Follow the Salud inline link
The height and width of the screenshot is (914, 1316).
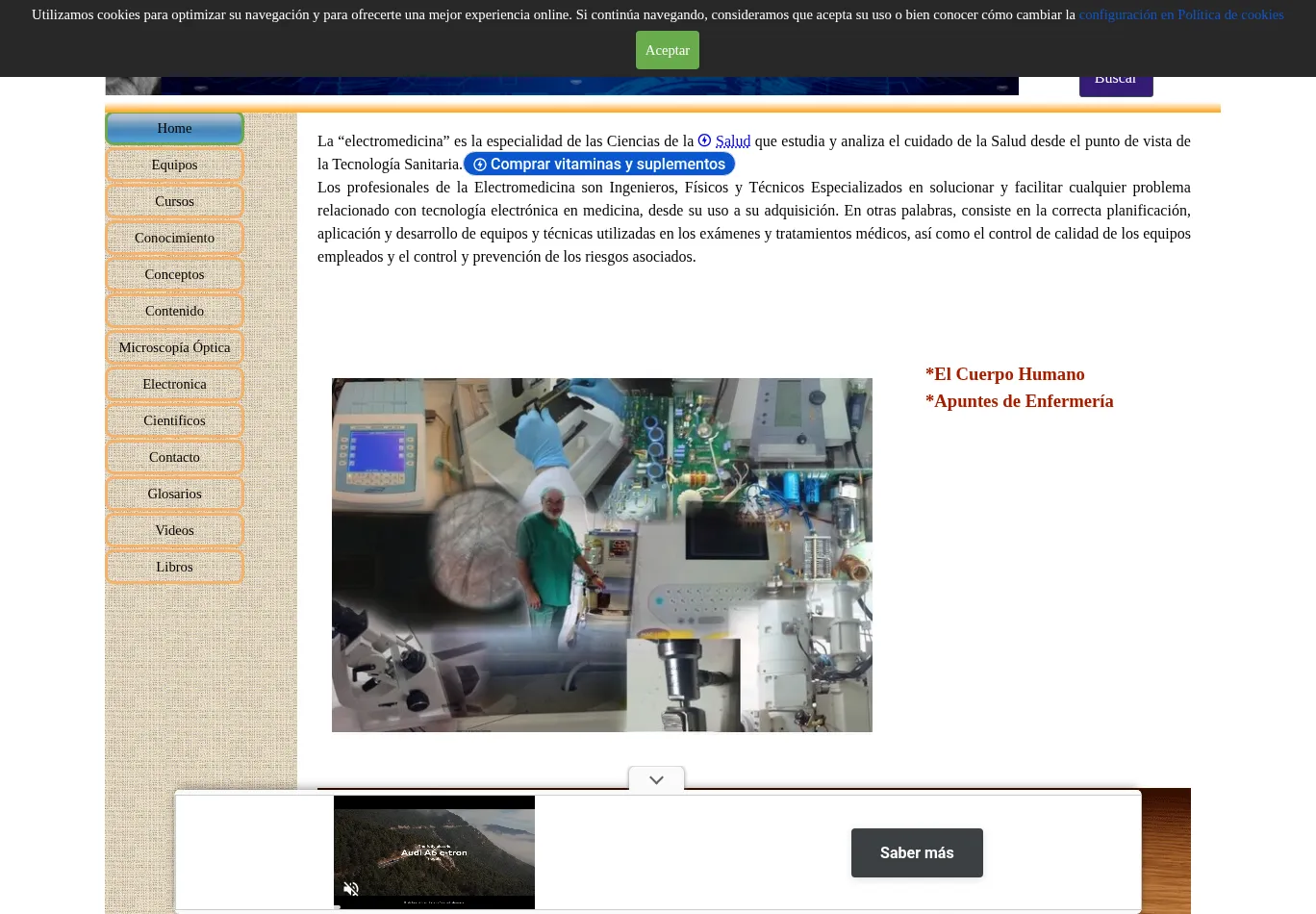click(732, 141)
